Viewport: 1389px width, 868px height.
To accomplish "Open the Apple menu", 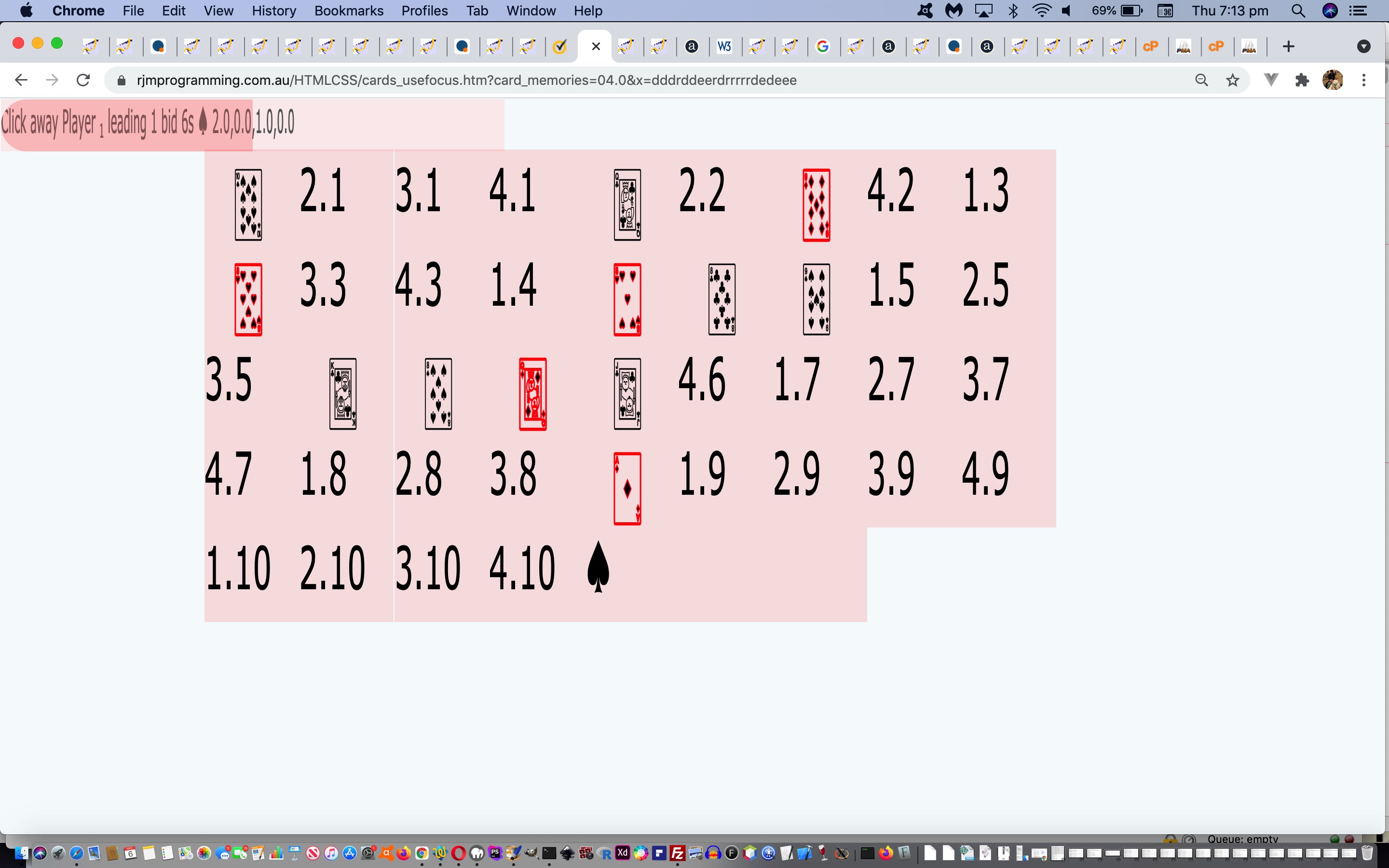I will 26,11.
